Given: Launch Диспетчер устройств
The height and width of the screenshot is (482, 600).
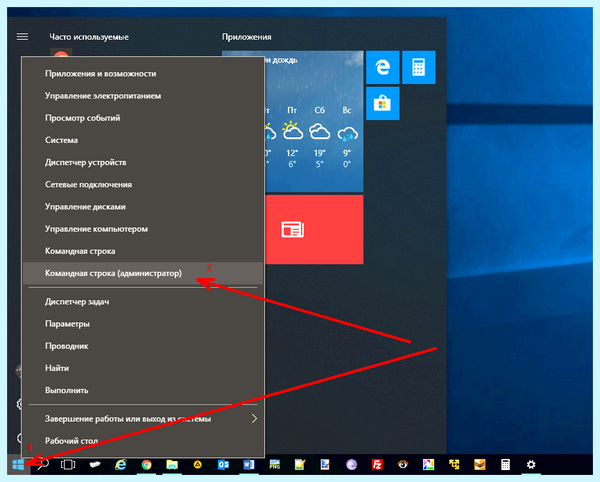Looking at the screenshot, I should tap(143, 162).
